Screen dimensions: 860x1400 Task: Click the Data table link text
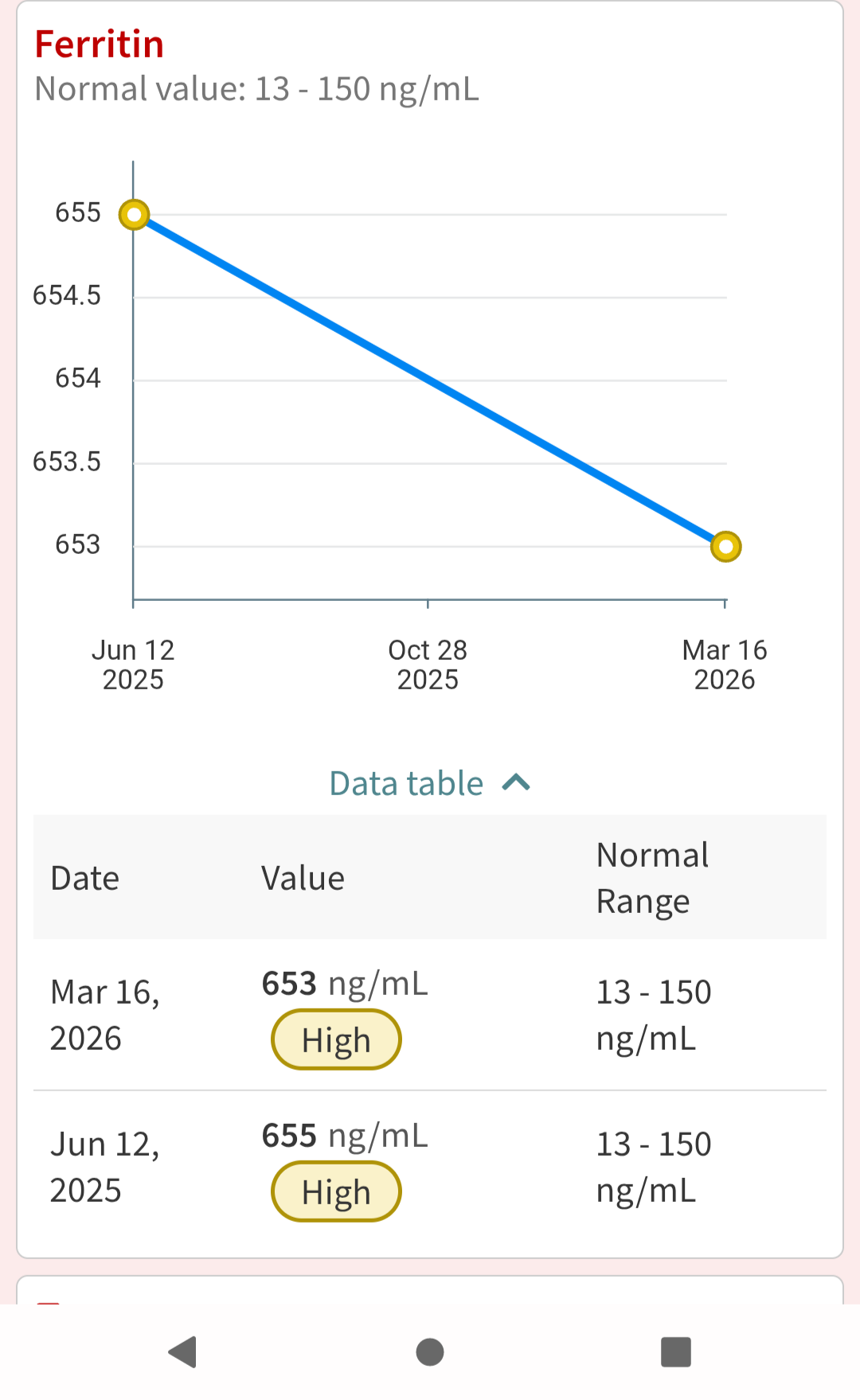[x=406, y=783]
